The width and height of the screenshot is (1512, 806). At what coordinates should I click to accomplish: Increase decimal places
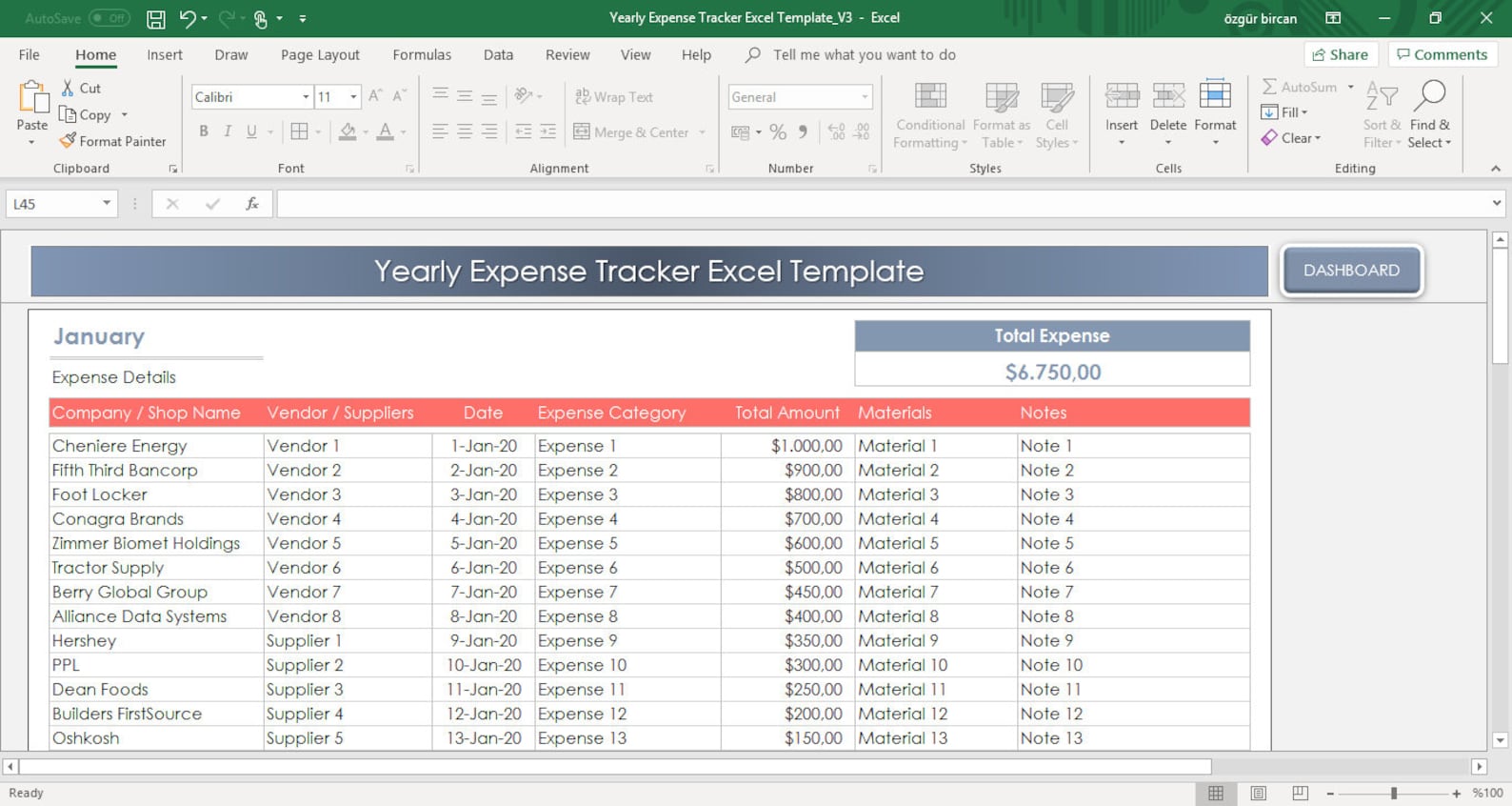(836, 132)
